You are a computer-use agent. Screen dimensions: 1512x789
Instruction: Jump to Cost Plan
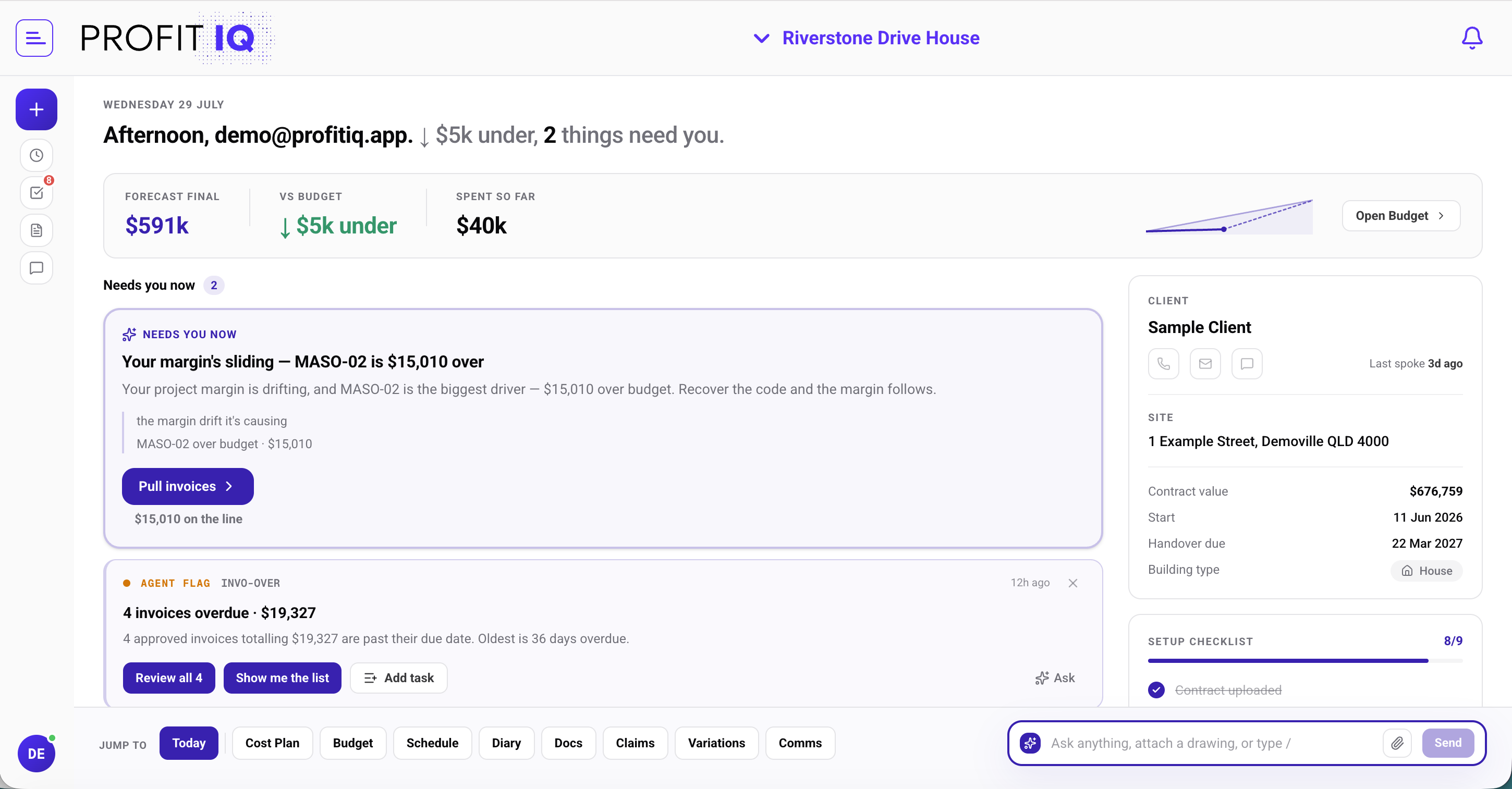pos(272,743)
